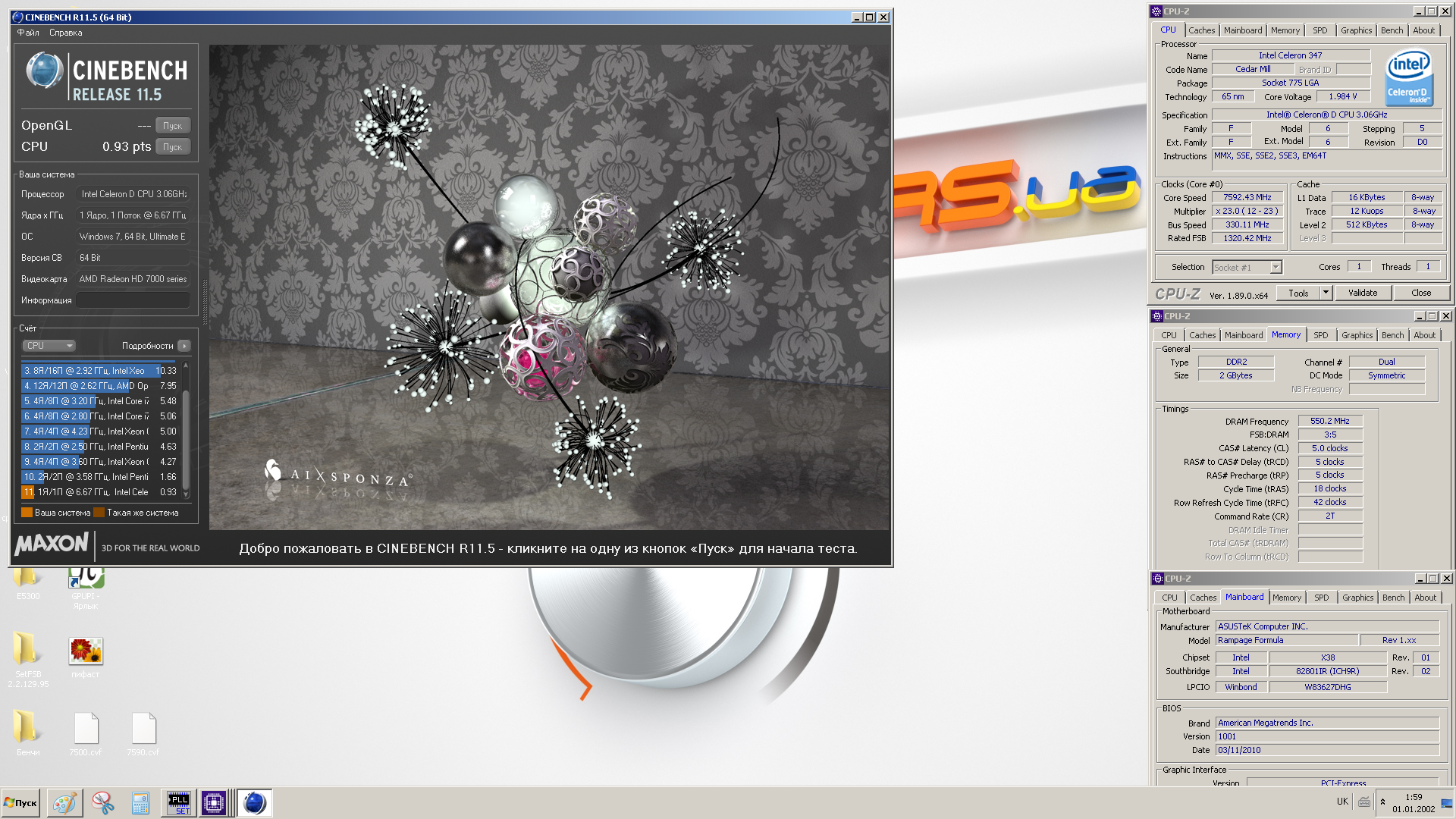
Task: Open the GPUPI shortcut on desktop
Action: [86, 587]
